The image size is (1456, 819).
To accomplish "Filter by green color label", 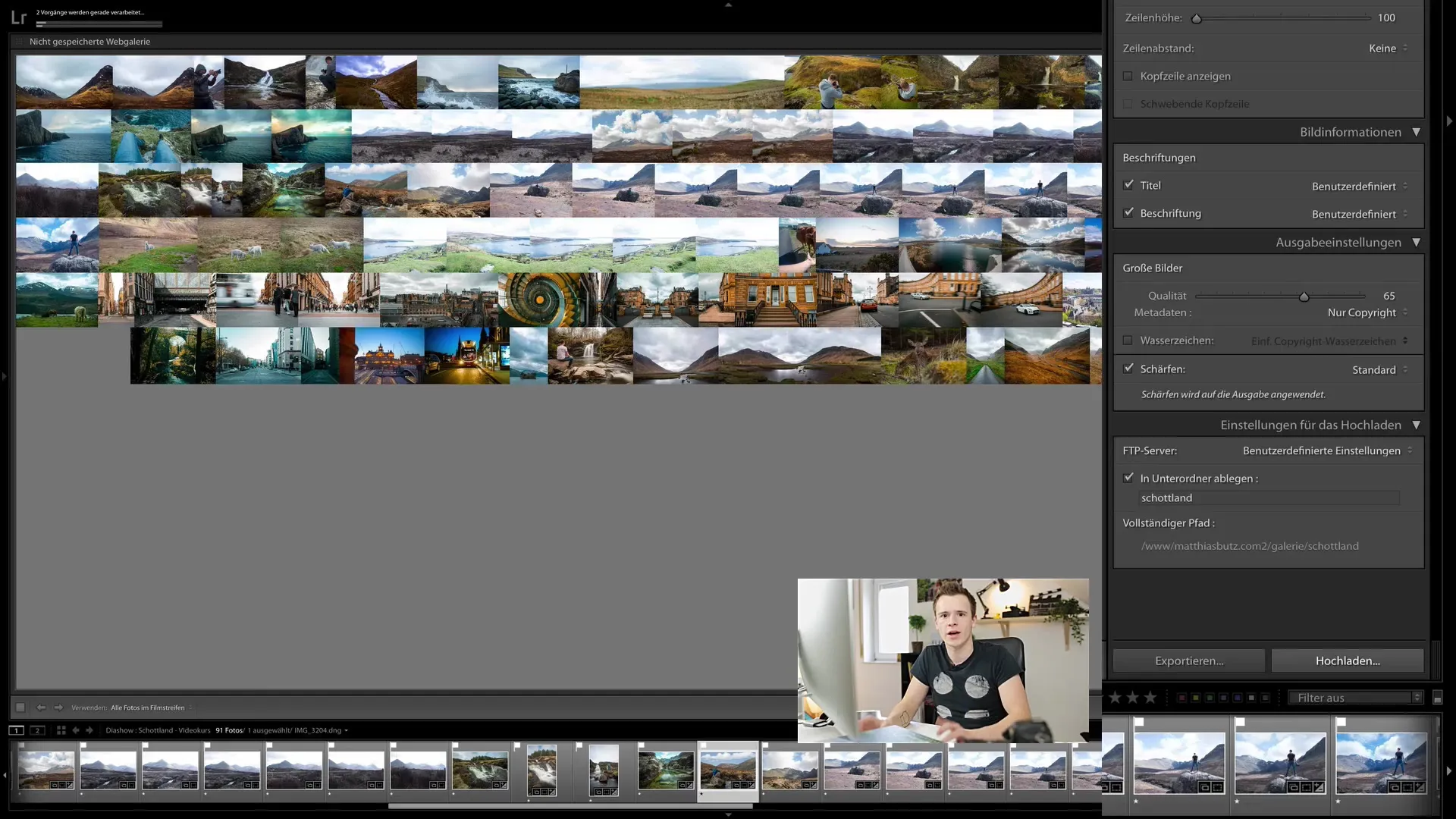I will coord(1210,698).
